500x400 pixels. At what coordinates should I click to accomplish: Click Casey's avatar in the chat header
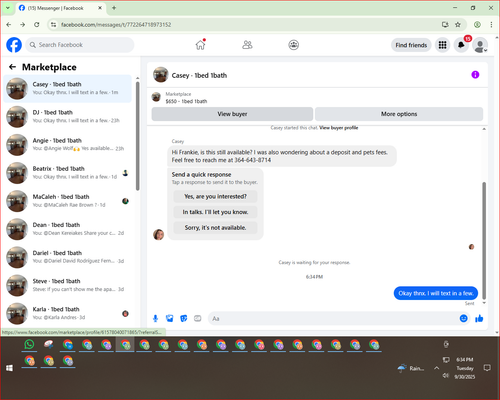pos(161,75)
